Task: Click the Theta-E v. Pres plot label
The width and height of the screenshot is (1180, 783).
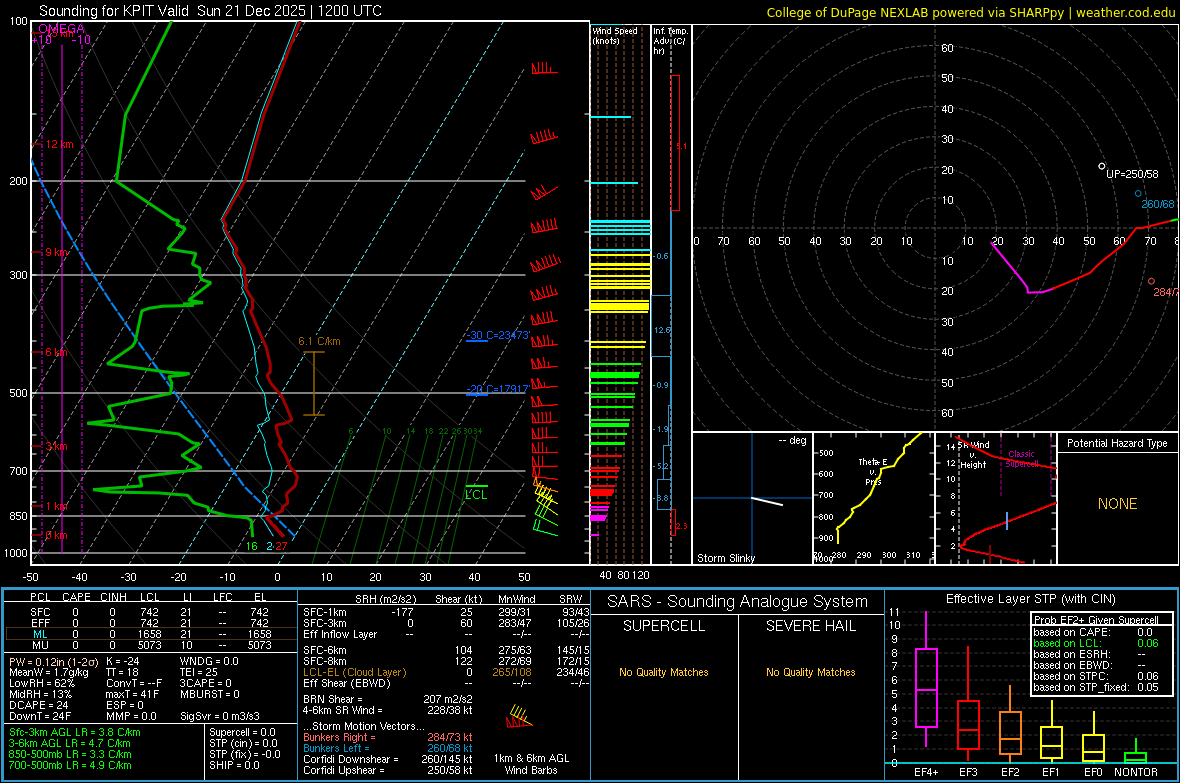Action: click(x=872, y=471)
